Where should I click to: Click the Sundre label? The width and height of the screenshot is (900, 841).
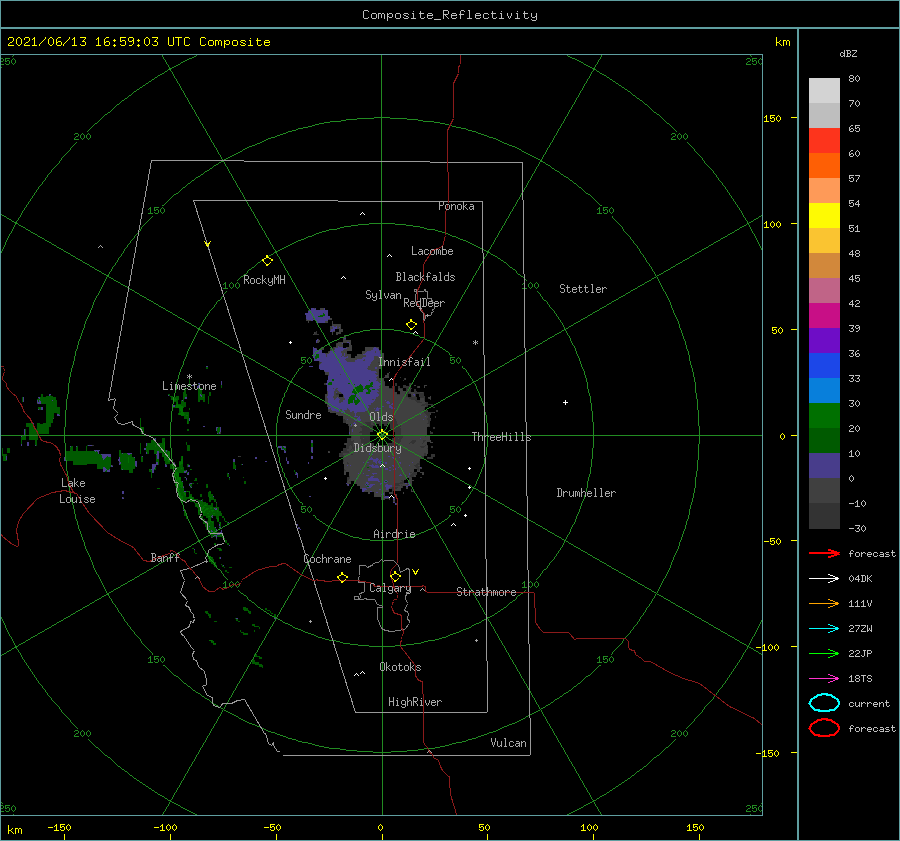[x=303, y=414]
